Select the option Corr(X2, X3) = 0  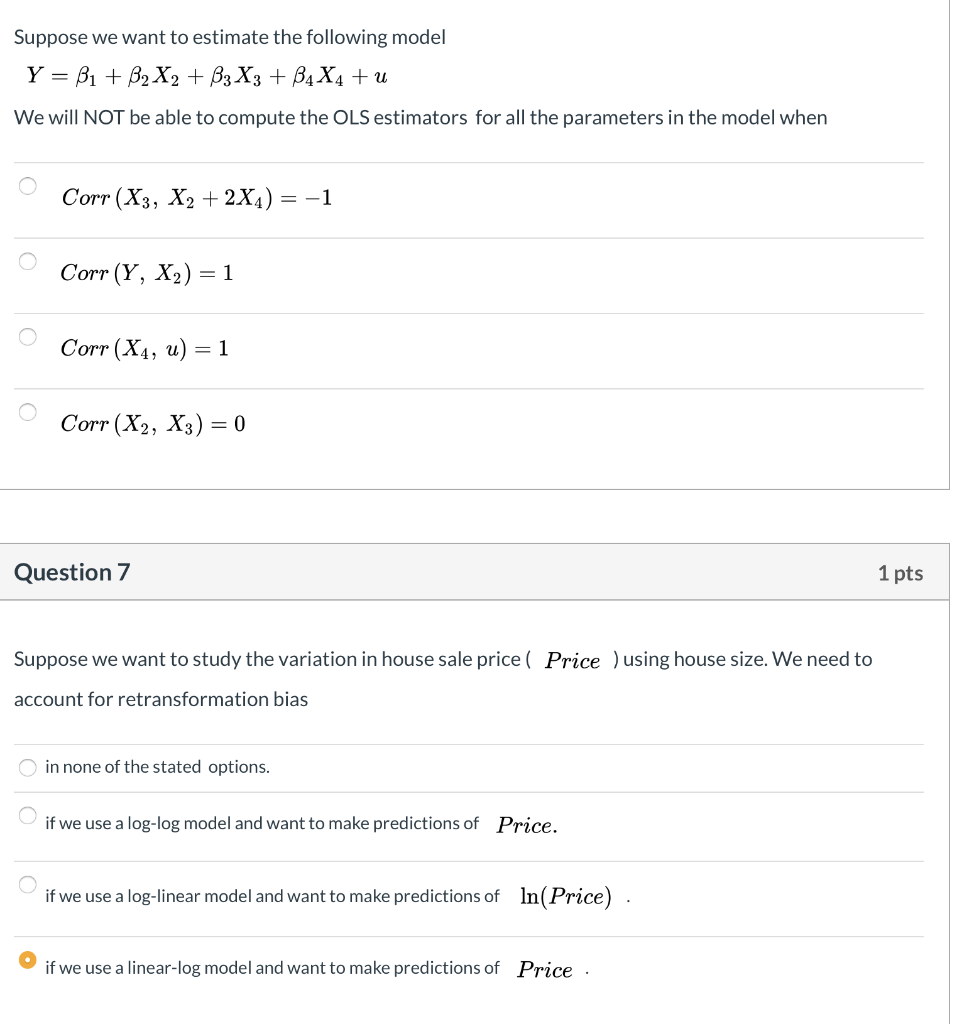coord(27,411)
